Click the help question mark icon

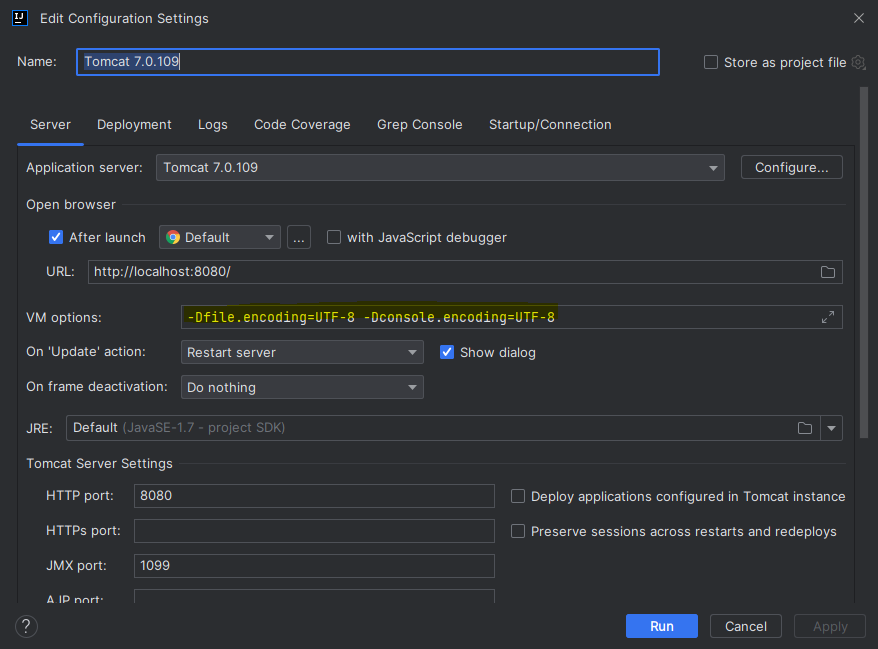(26, 626)
